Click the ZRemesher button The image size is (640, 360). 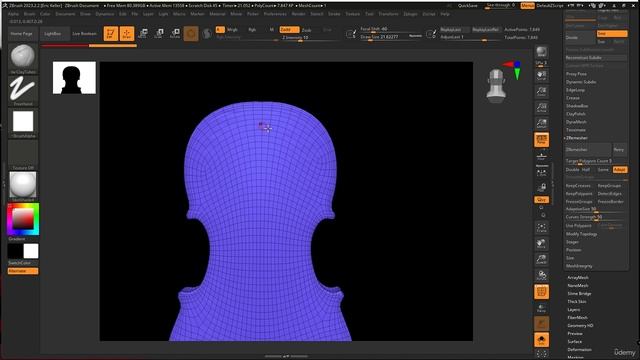(588, 150)
